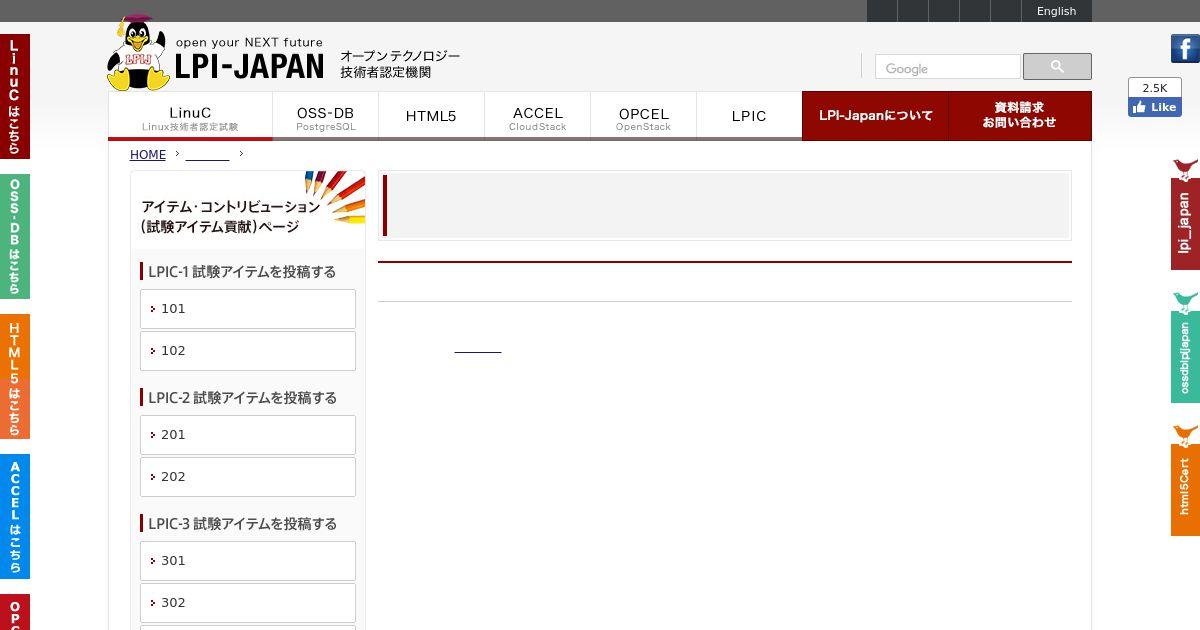
Task: Go to HOME breadcrumb link
Action: [148, 154]
